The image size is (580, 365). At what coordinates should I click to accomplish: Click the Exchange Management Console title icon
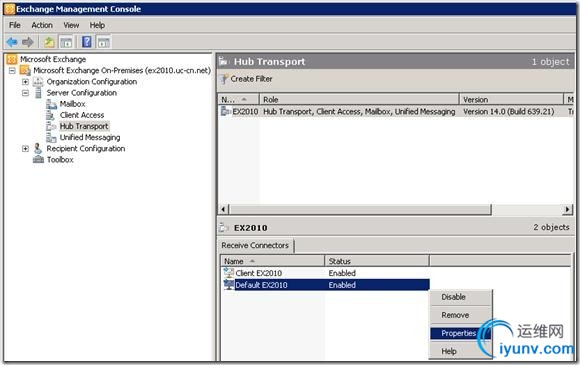[10, 9]
